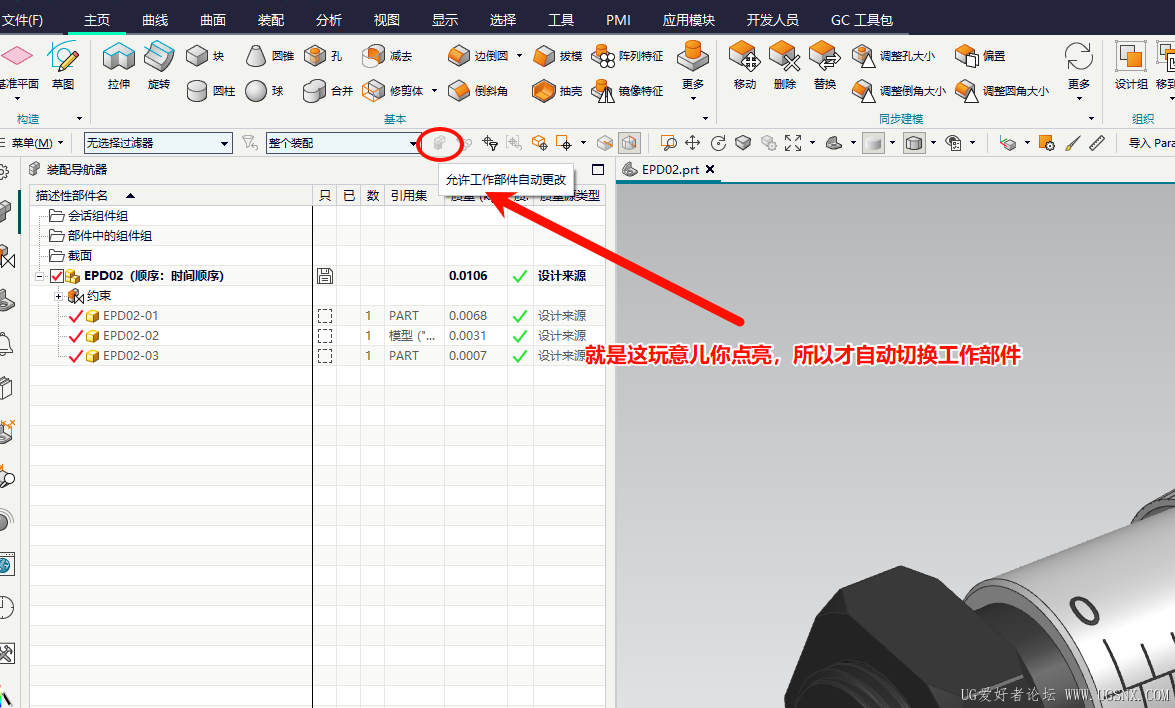The width and height of the screenshot is (1175, 708).
Task: Expand the 修剪体 dropdown arrow
Action: point(434,91)
